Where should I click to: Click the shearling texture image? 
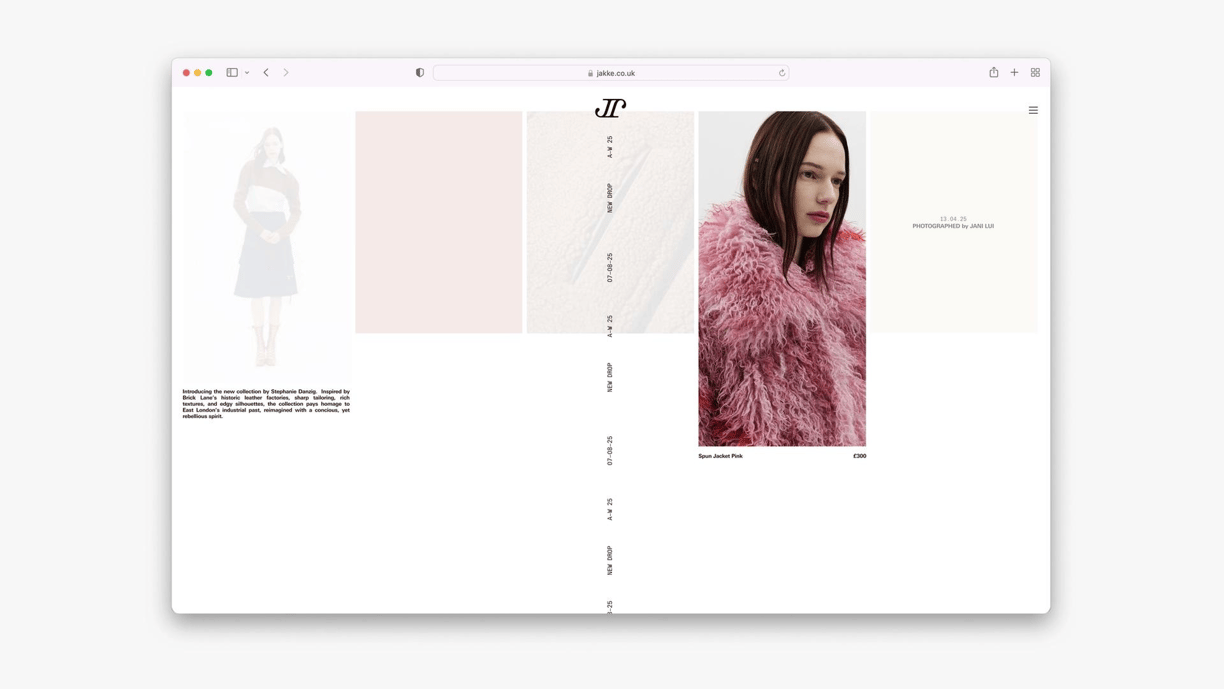(x=610, y=222)
